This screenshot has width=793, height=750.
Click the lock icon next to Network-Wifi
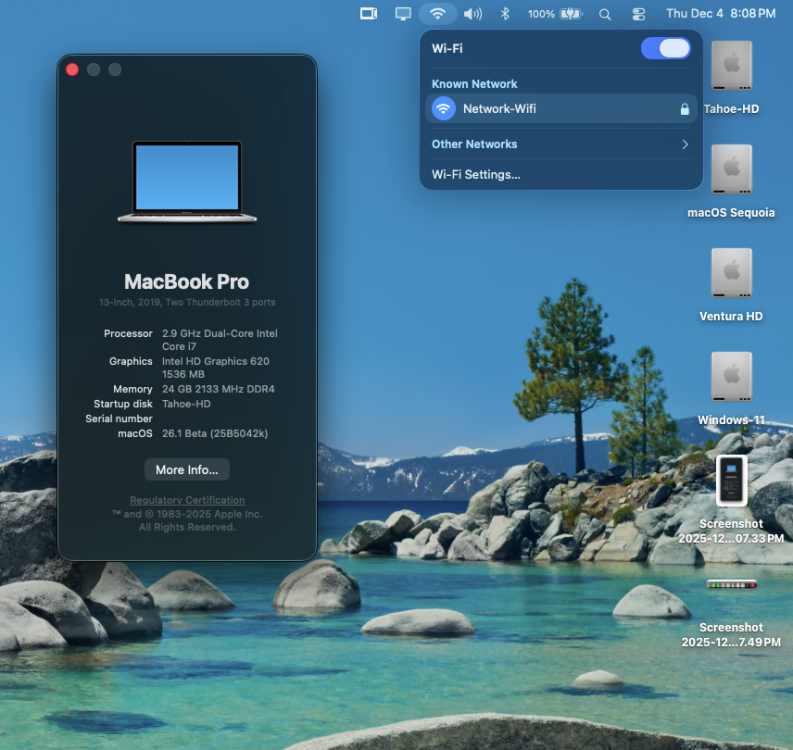click(684, 109)
